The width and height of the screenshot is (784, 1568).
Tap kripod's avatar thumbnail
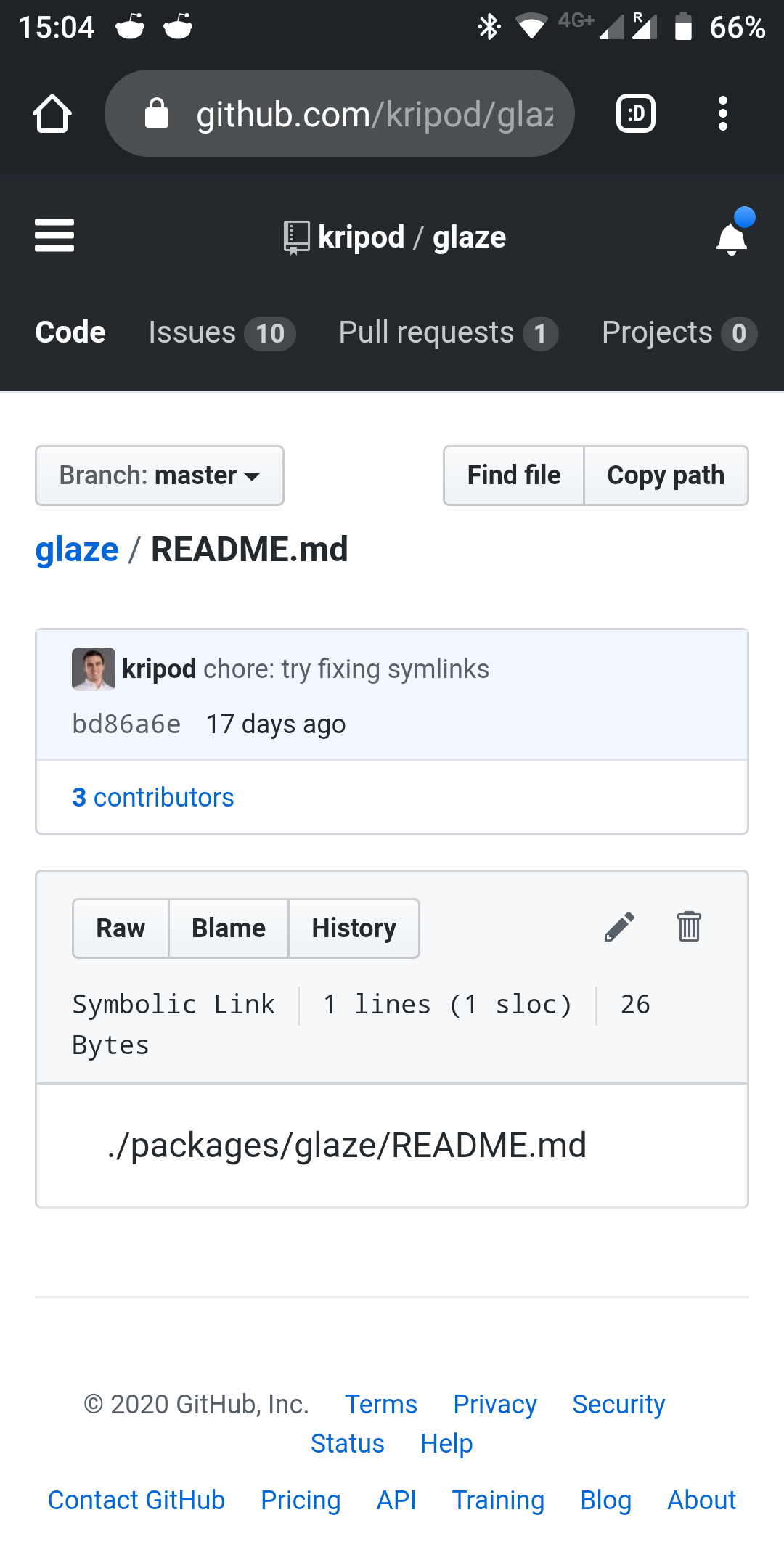coord(94,669)
